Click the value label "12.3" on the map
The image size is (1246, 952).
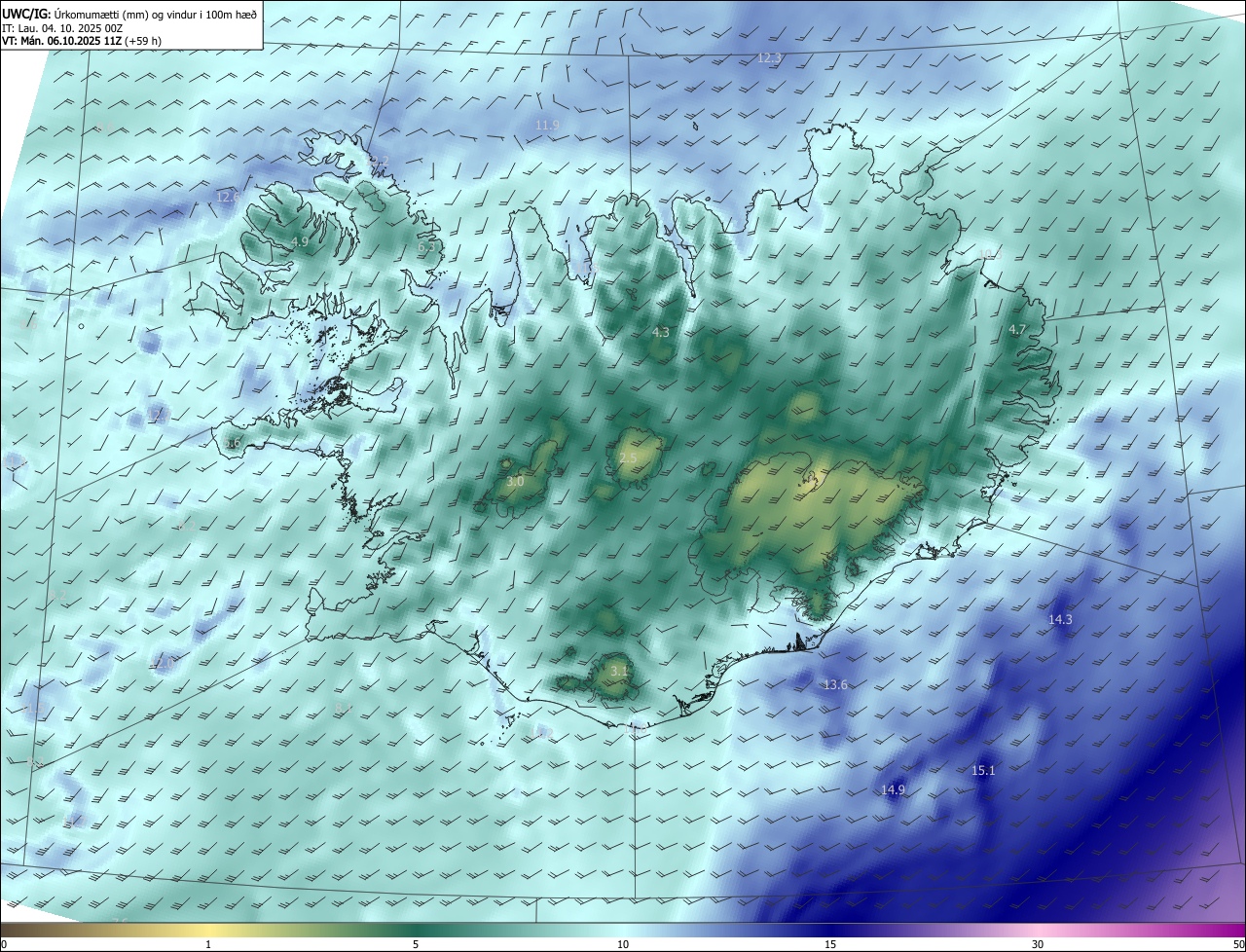769,58
